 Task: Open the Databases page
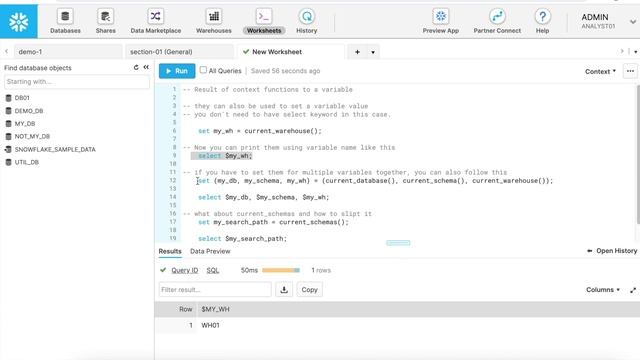coord(65,21)
